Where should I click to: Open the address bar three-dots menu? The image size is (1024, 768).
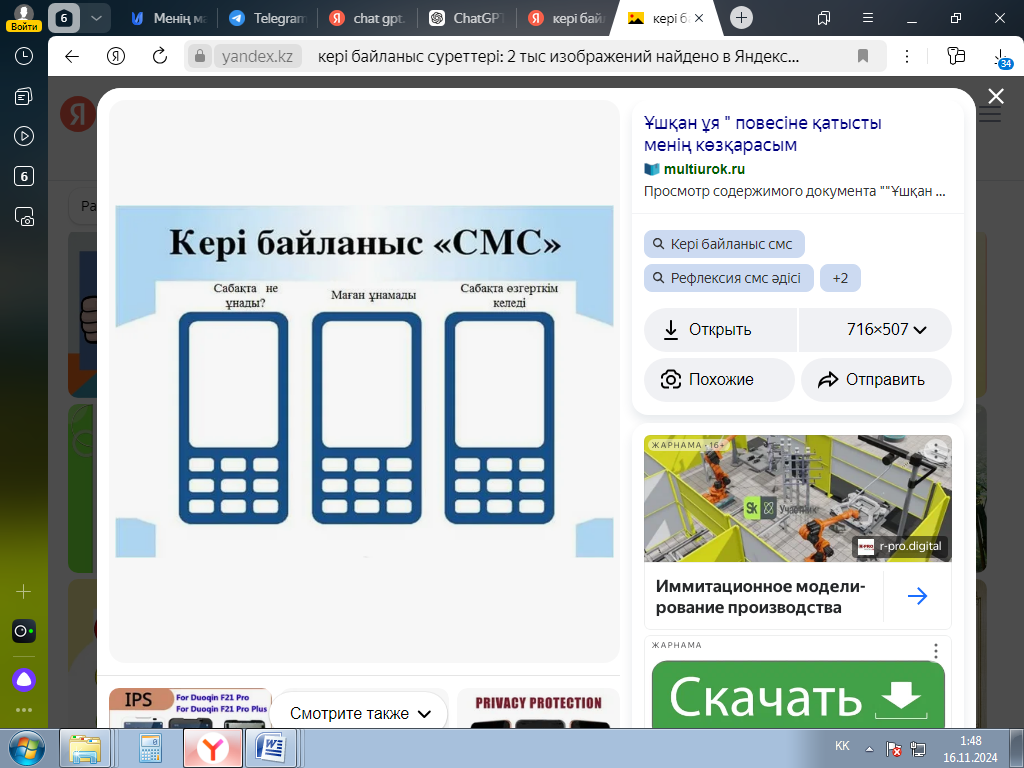pyautogui.click(x=906, y=57)
